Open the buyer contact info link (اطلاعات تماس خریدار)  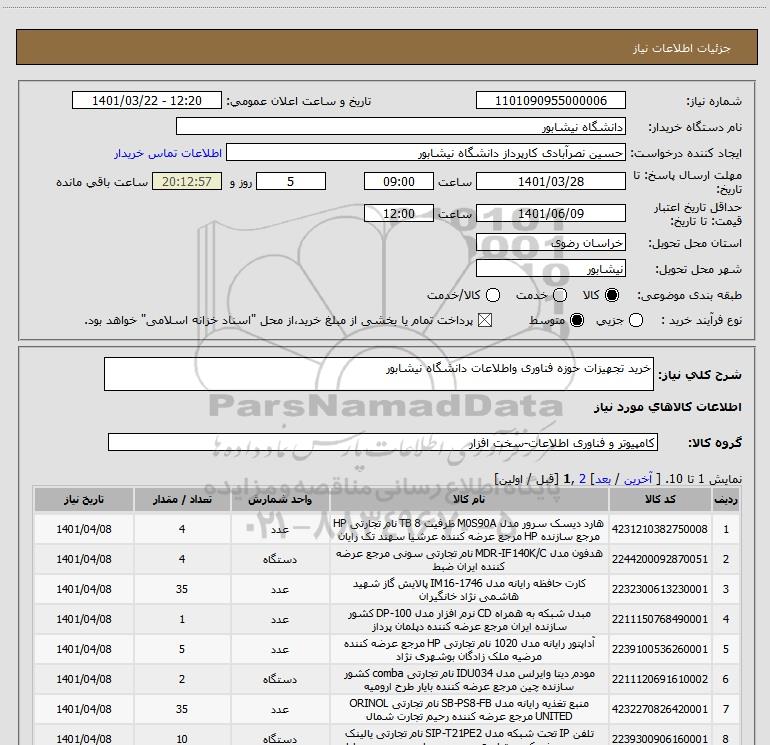point(168,153)
